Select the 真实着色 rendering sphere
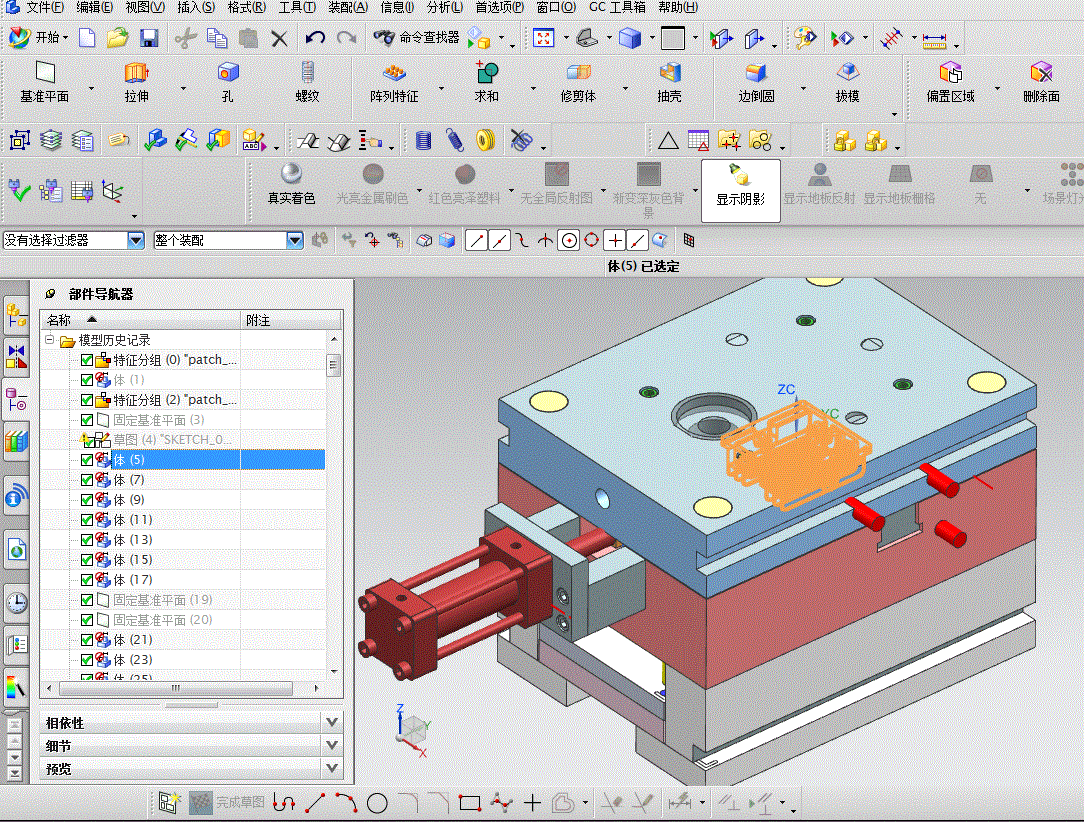This screenshot has height=822, width=1084. coord(291,174)
